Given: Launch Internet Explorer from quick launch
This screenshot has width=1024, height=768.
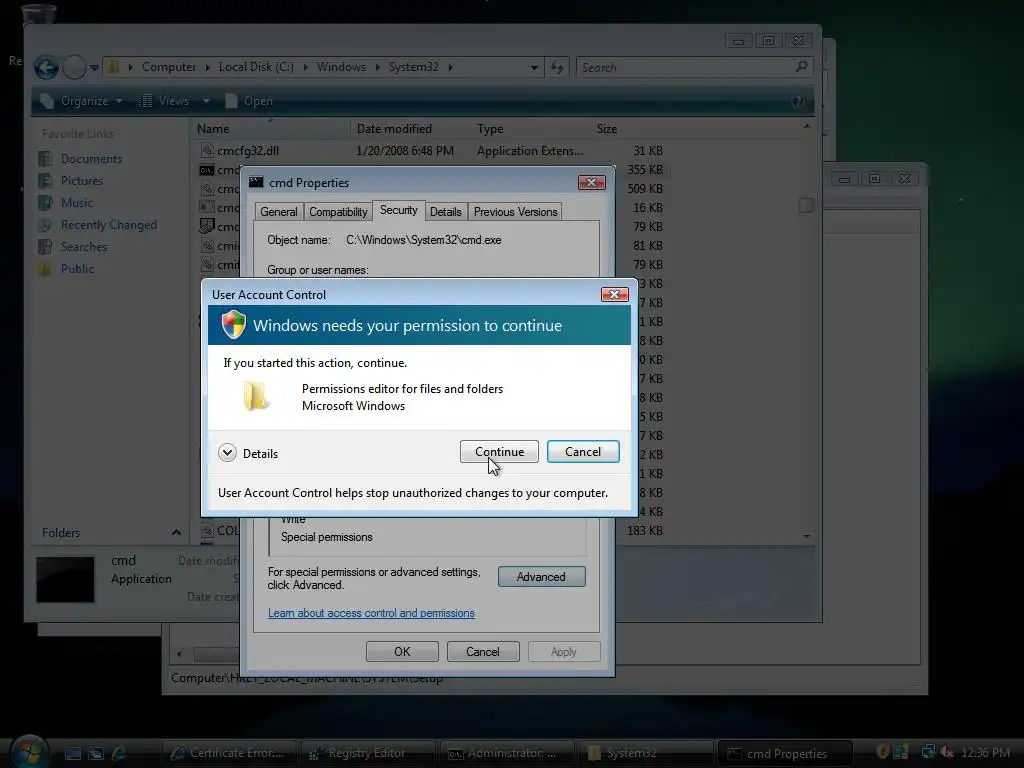Looking at the screenshot, I should 120,754.
